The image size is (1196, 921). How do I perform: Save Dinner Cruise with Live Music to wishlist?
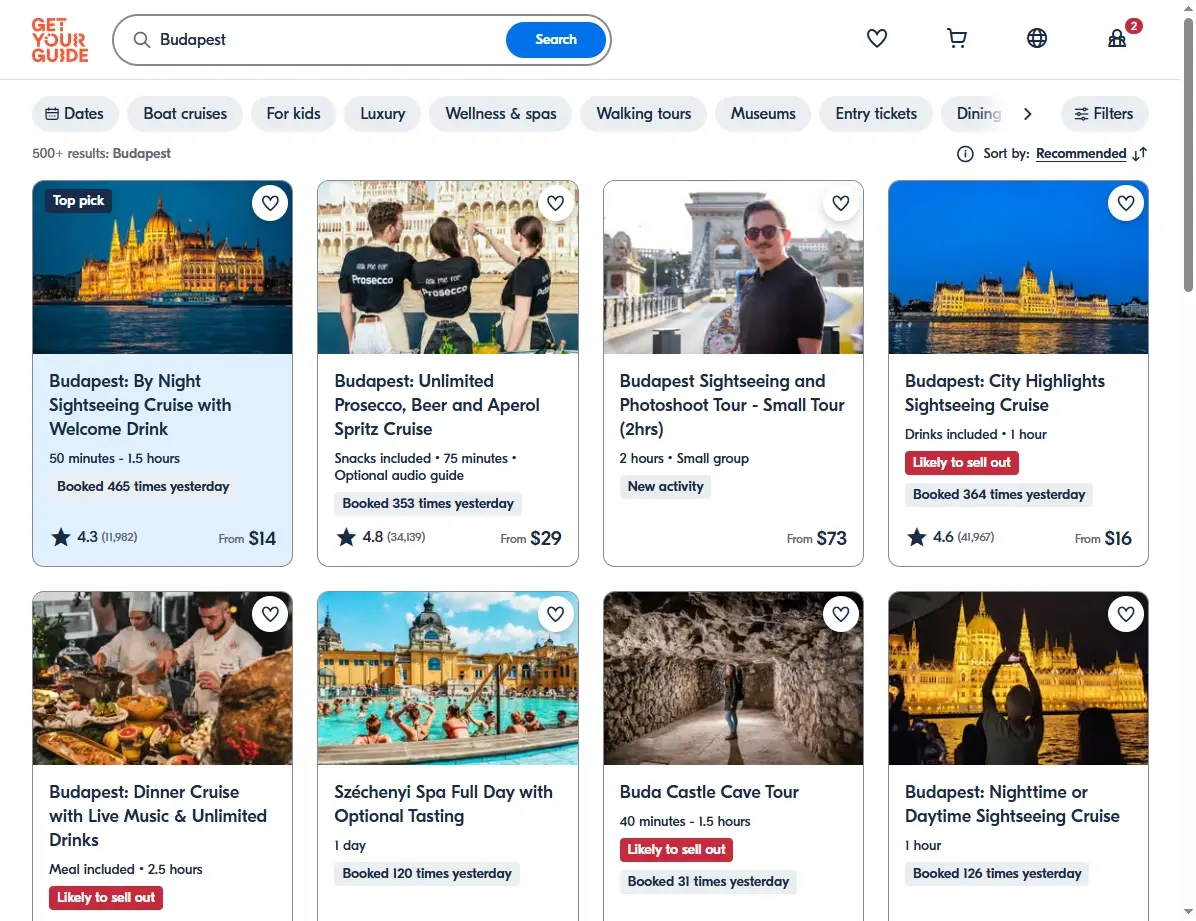[x=270, y=613]
